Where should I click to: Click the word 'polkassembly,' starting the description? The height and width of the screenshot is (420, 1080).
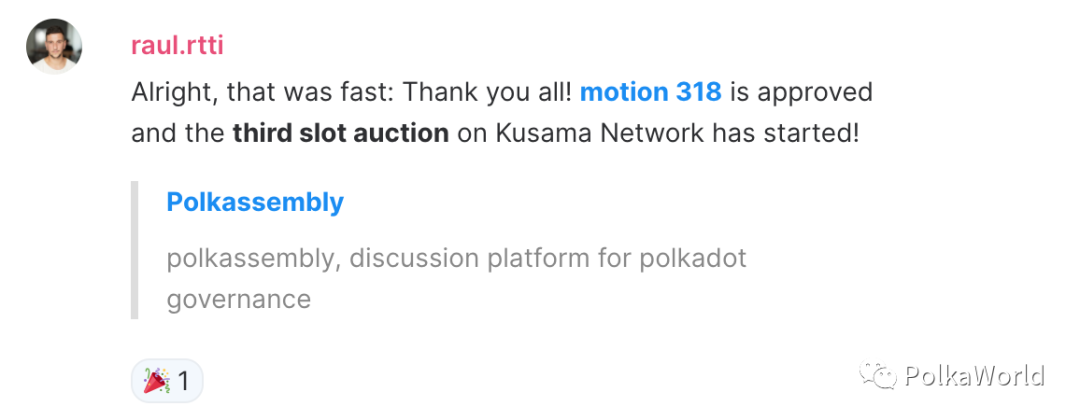[254, 260]
